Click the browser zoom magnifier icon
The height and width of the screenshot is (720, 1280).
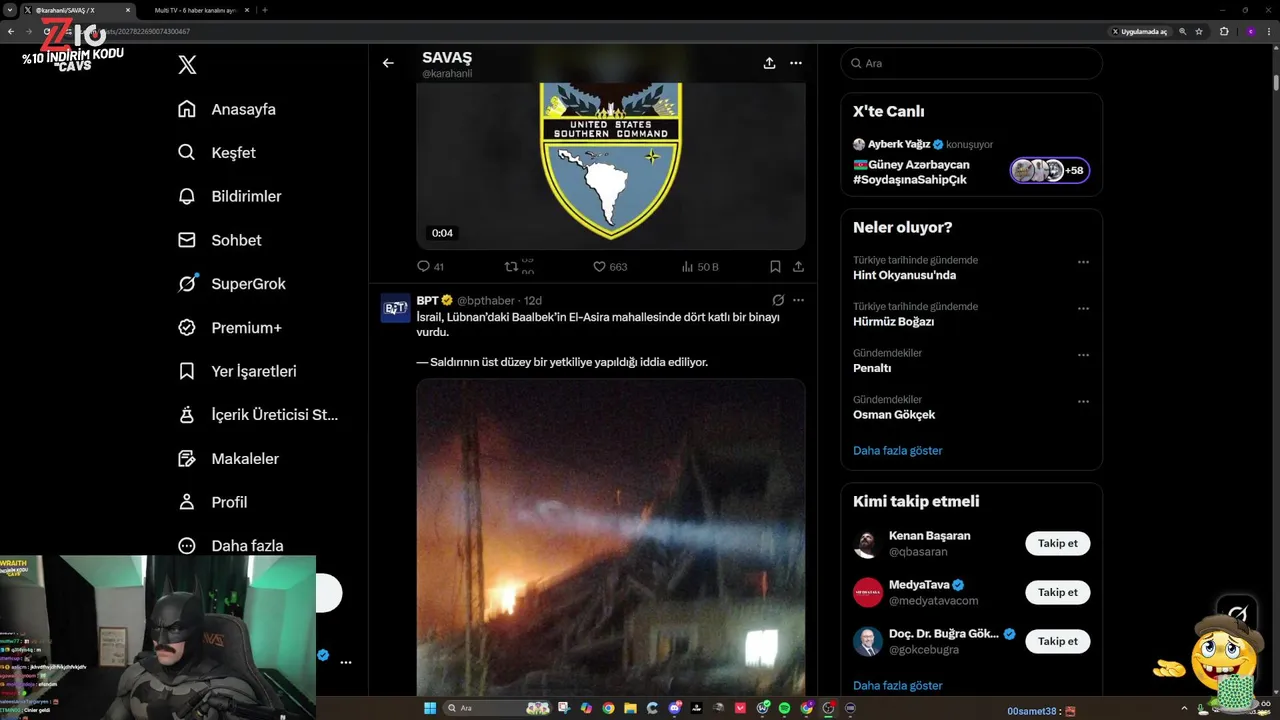[x=1183, y=32]
